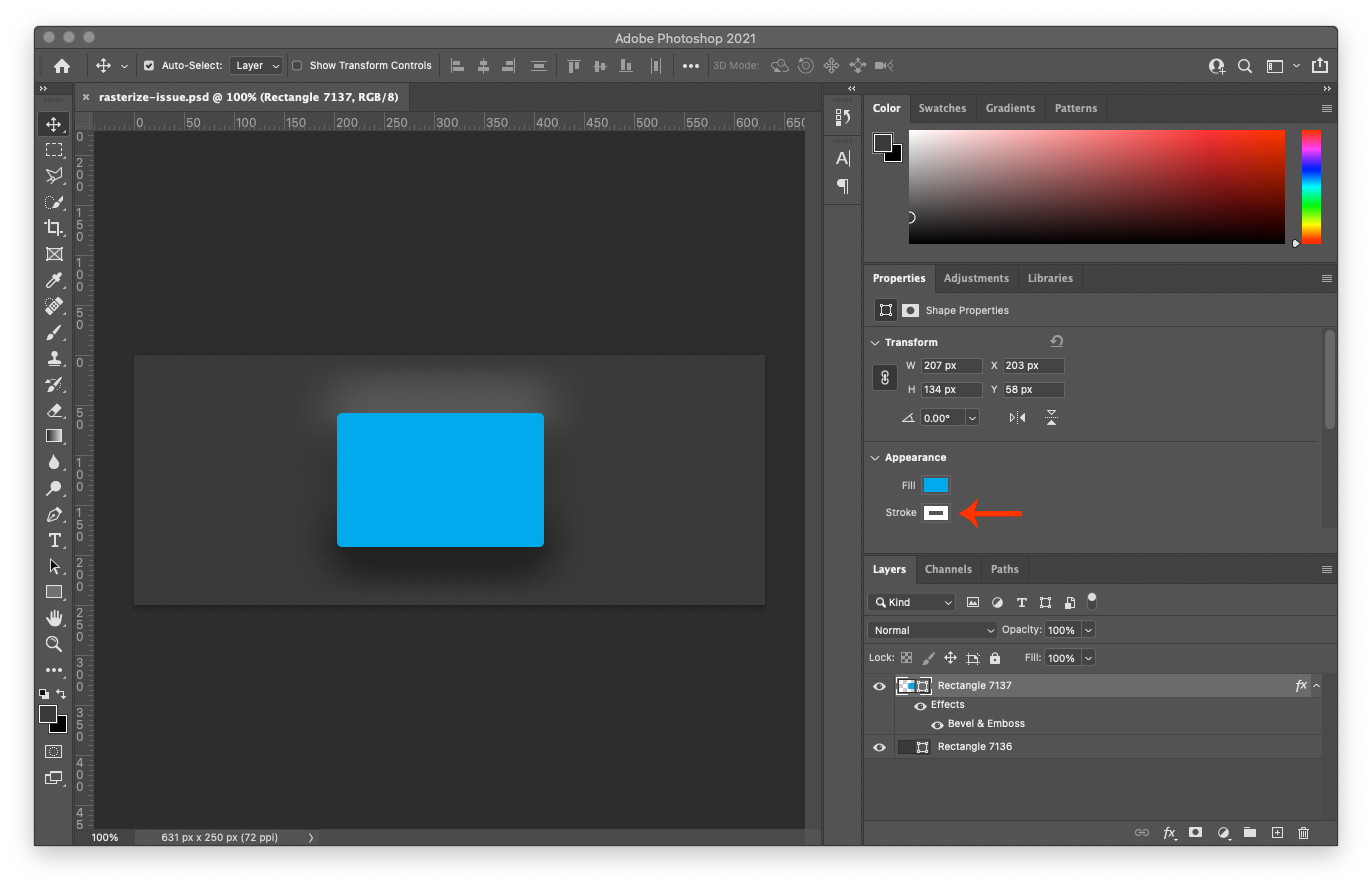Toggle the width-height link constraint

point(884,378)
